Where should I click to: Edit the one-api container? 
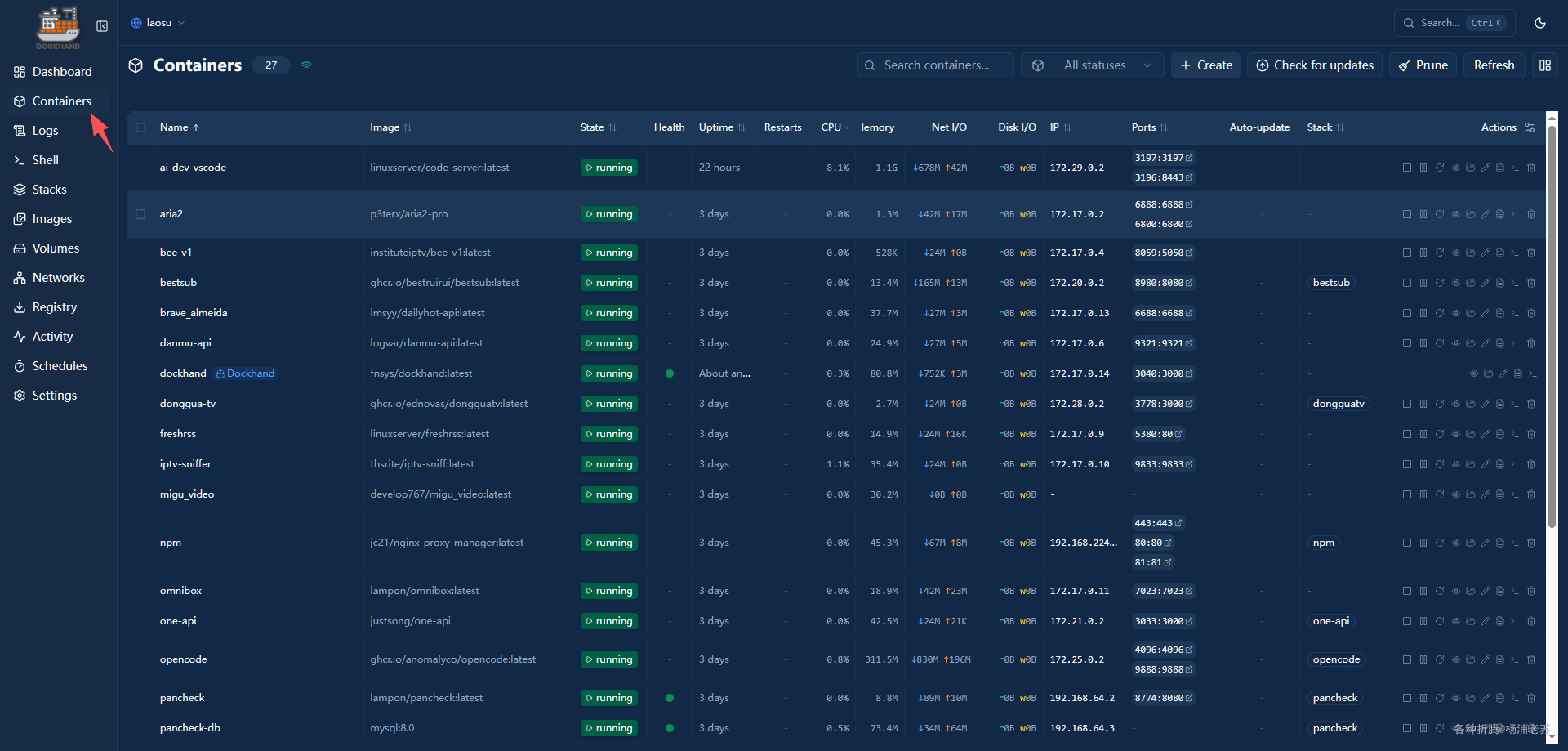pyautogui.click(x=1486, y=621)
